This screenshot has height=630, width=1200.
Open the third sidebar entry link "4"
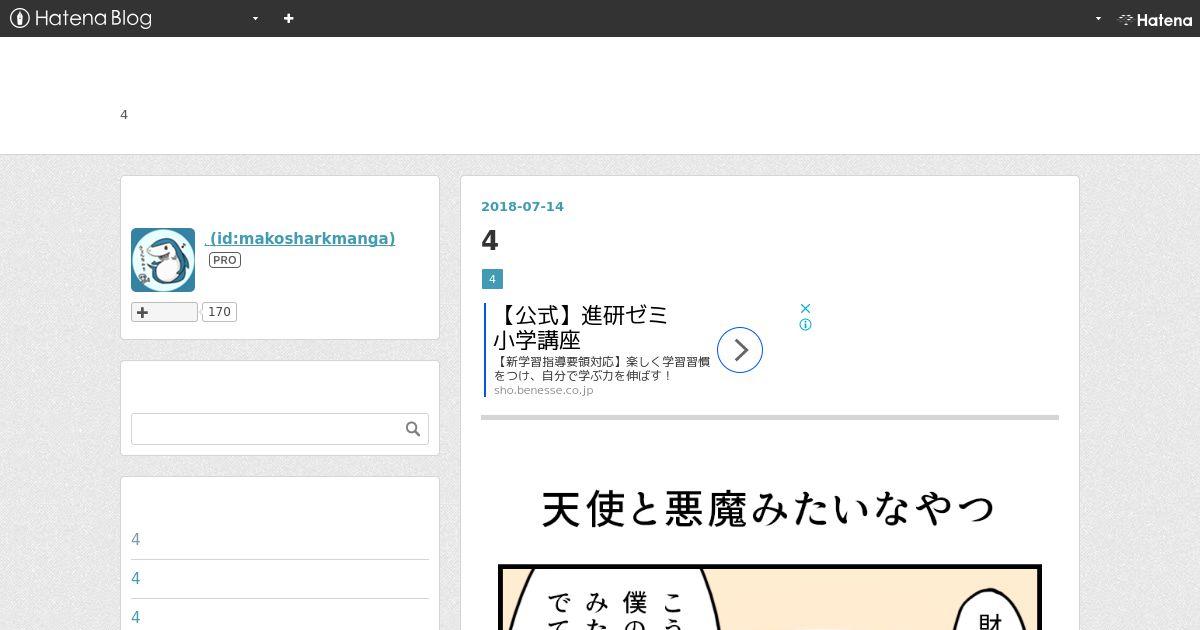(136, 618)
